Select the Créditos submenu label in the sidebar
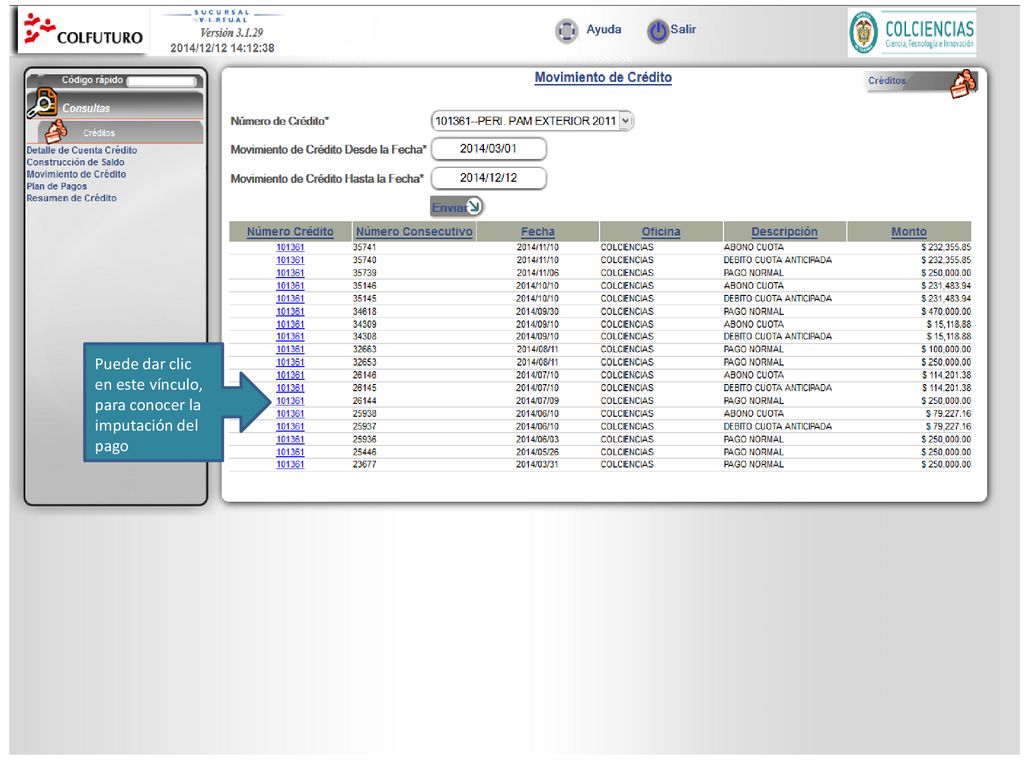Screen dimensions: 1024x768 click(x=99, y=133)
